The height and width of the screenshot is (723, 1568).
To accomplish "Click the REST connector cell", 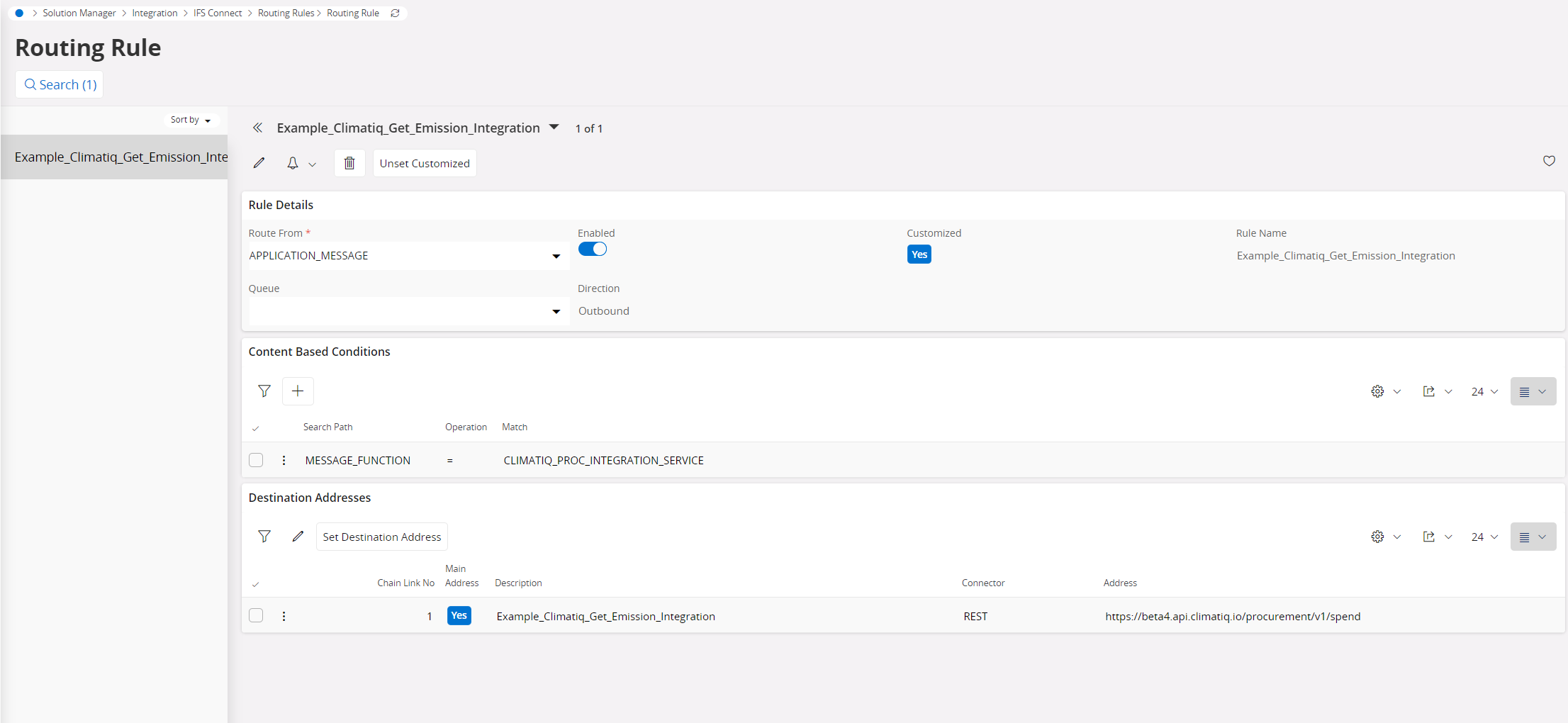I will pos(975,616).
